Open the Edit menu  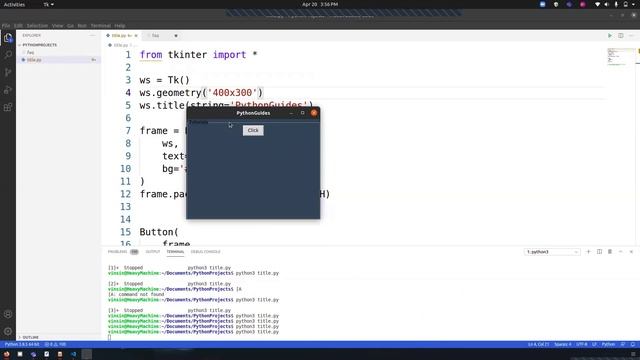click(18, 26)
